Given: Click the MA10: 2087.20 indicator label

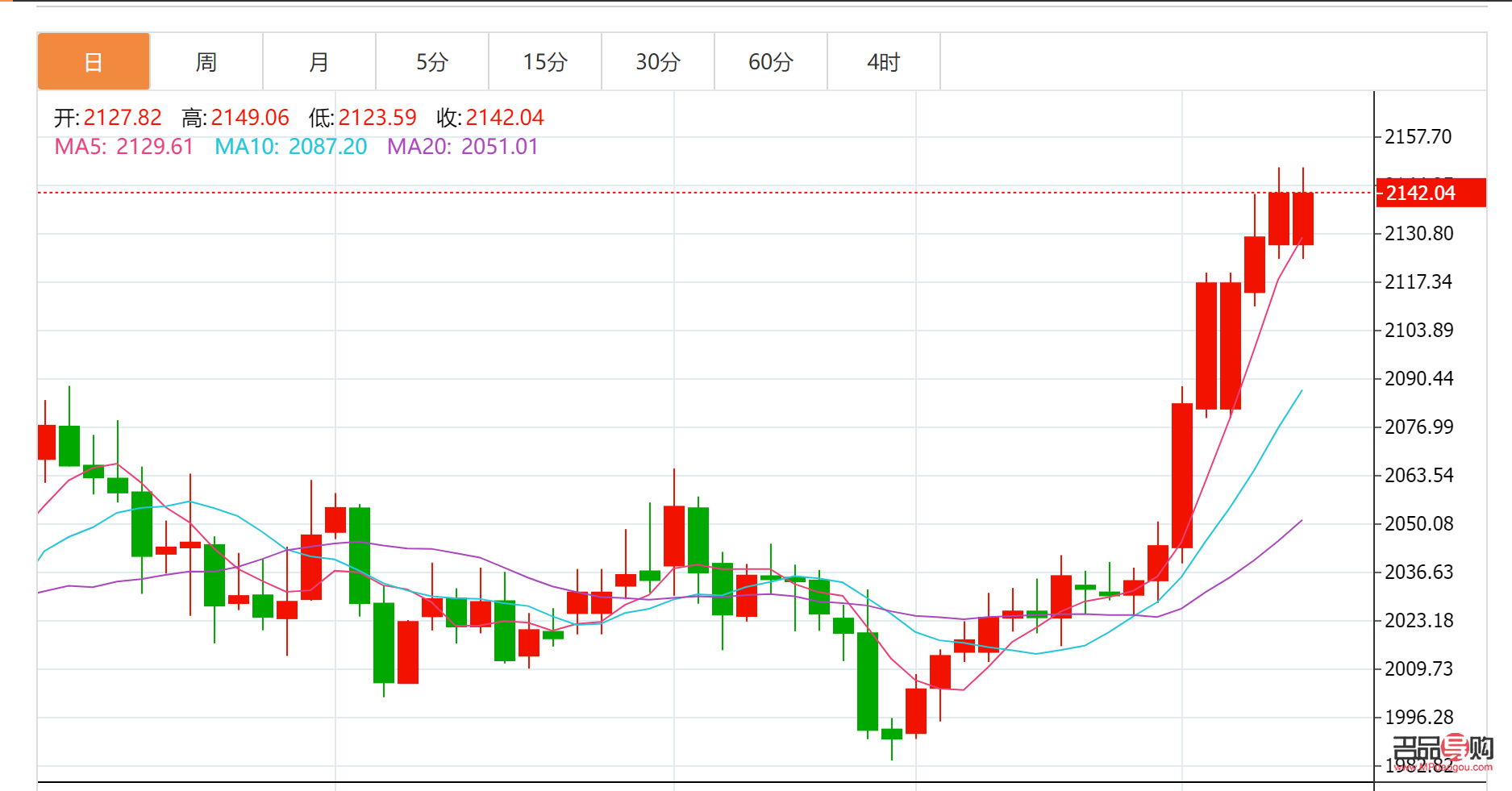Looking at the screenshot, I should pyautogui.click(x=290, y=147).
